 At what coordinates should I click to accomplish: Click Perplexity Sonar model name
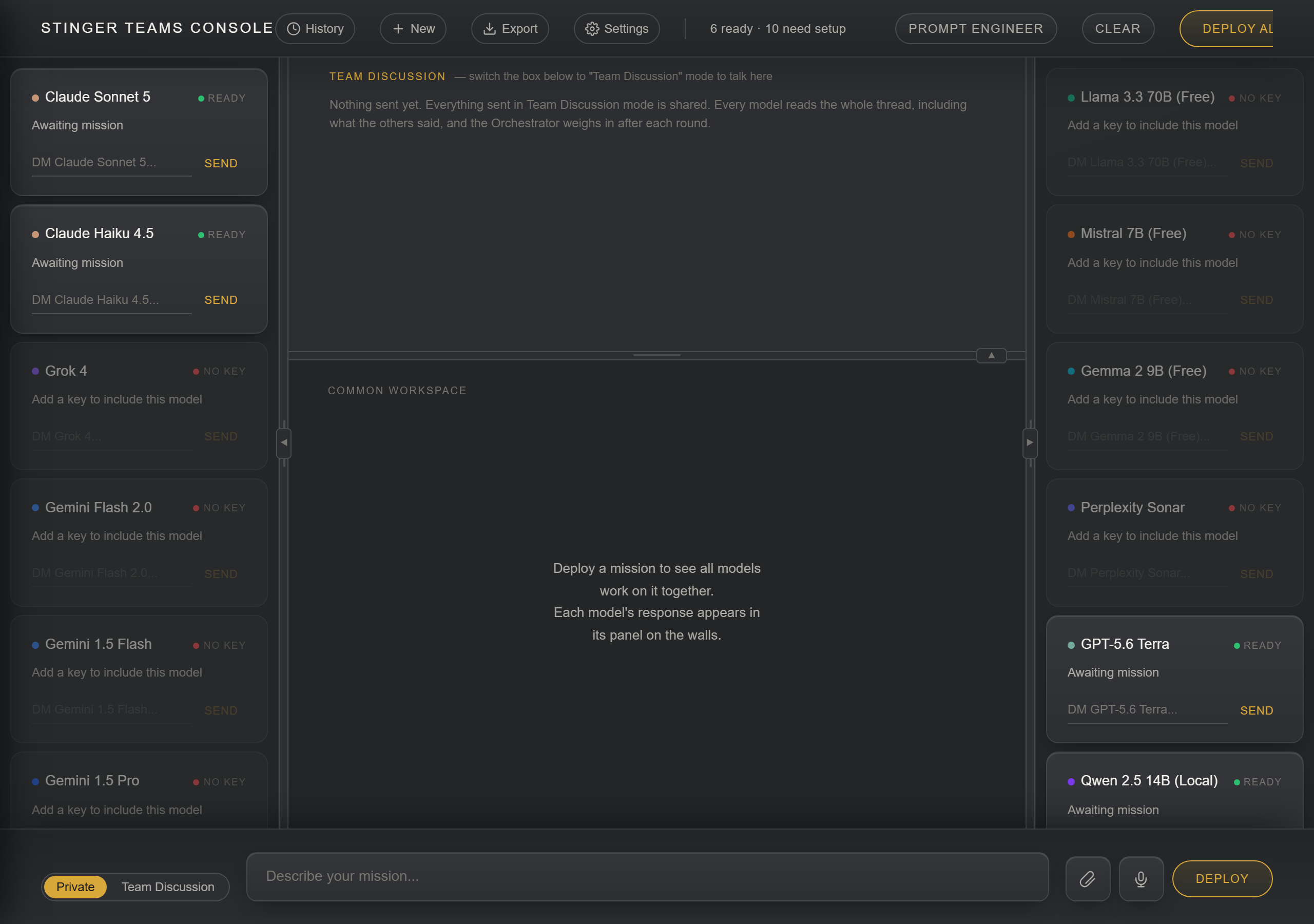pos(1132,508)
